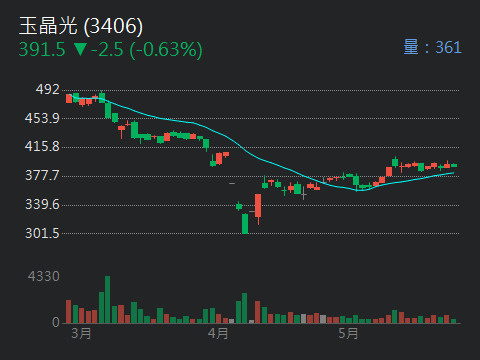Click the 0 volume axis label
The height and width of the screenshot is (360, 480).
click(56, 322)
